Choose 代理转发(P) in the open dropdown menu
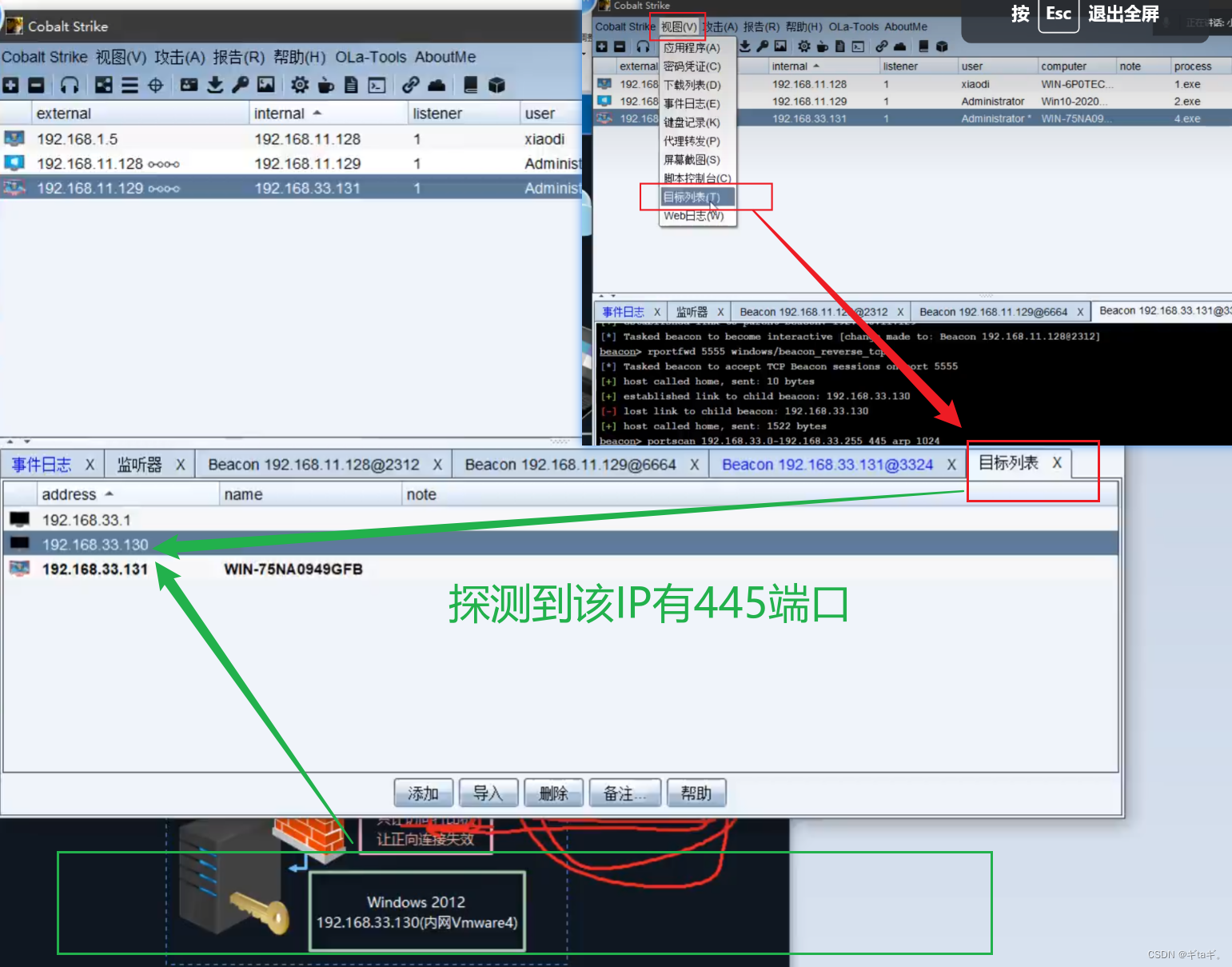The width and height of the screenshot is (1232, 967). 697,141
